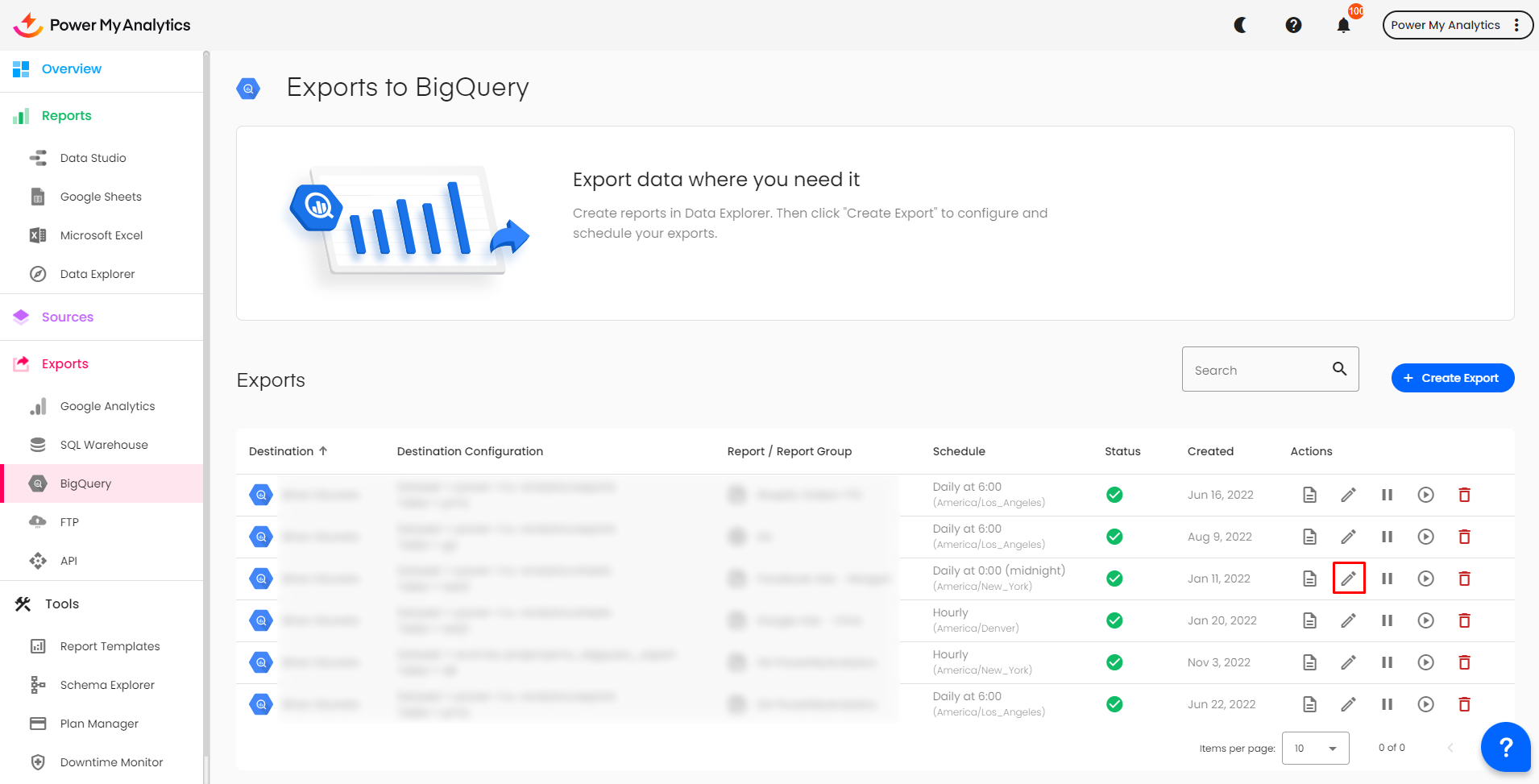Expand the Items per page dropdown
The width and height of the screenshot is (1539, 784).
(x=1315, y=749)
